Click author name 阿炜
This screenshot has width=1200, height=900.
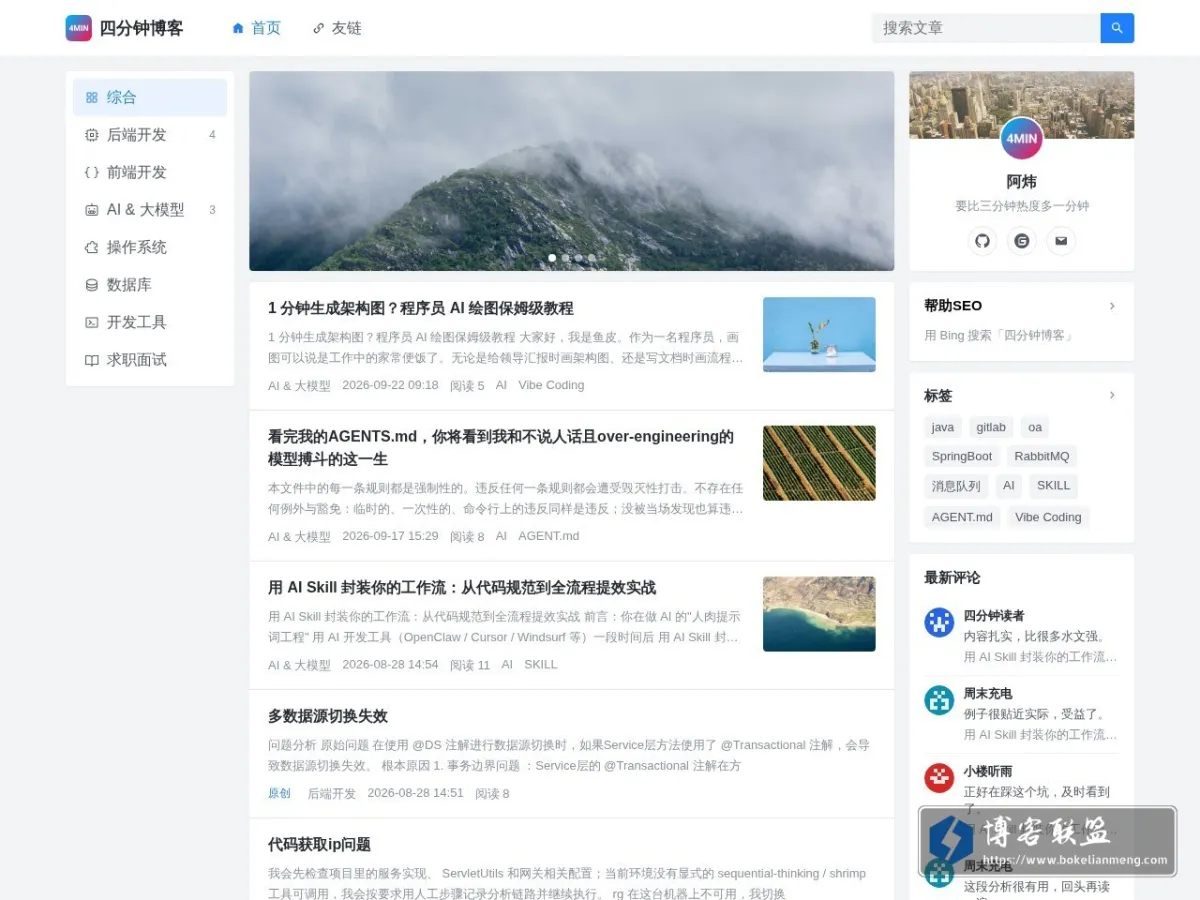click(1021, 182)
